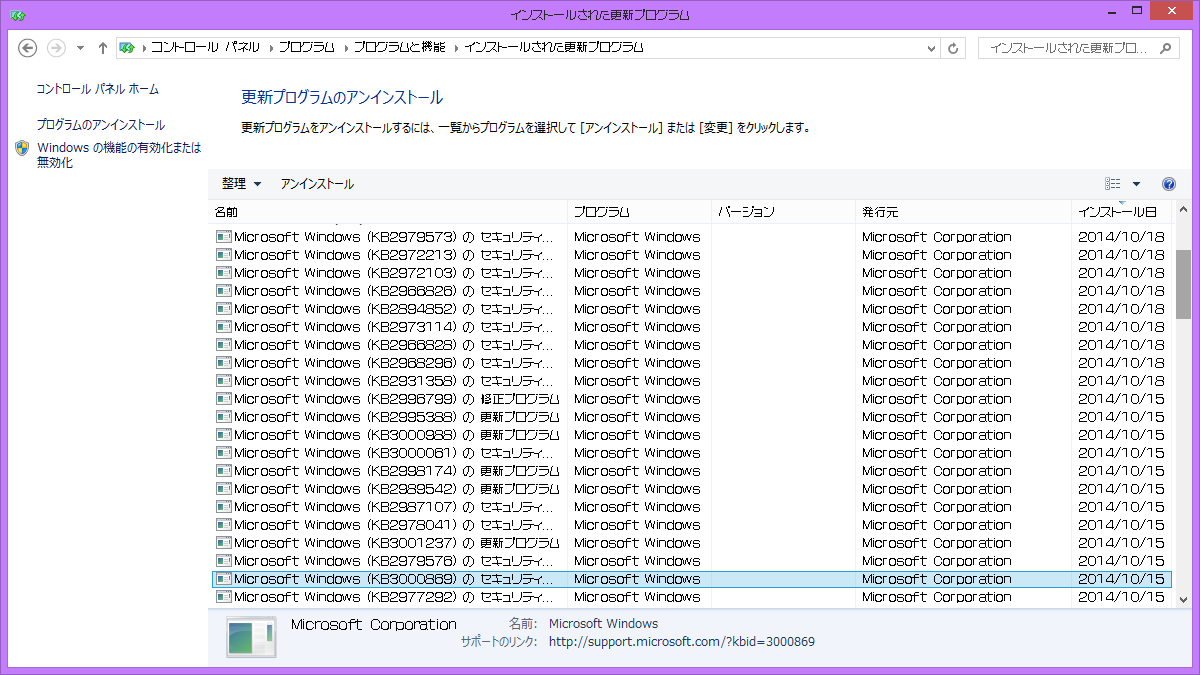Click the icon of the KB2973114 update row
The height and width of the screenshot is (675, 1200).
point(224,327)
